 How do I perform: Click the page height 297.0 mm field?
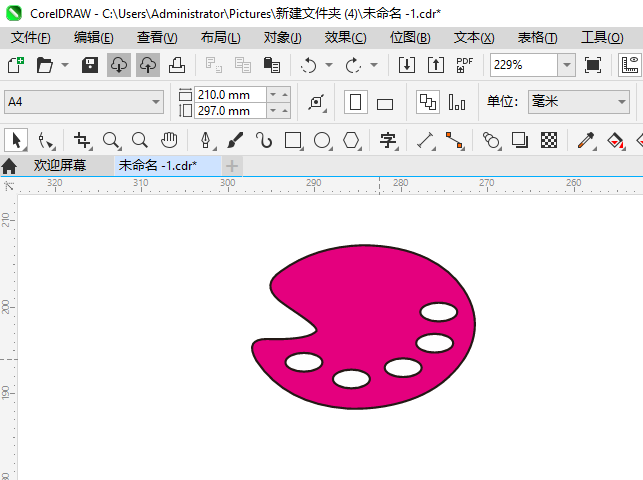230,111
